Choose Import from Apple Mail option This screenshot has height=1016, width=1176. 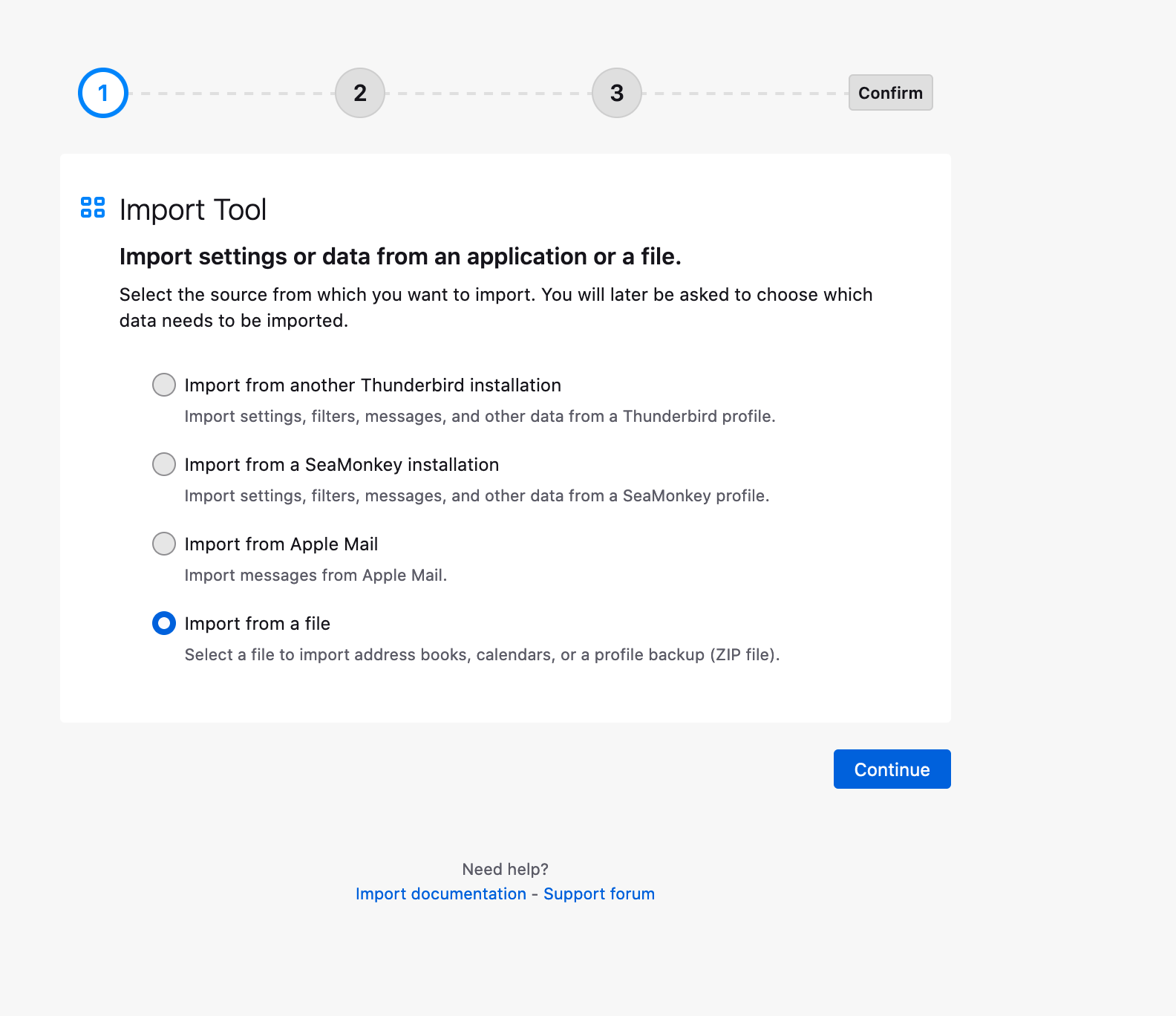[164, 544]
